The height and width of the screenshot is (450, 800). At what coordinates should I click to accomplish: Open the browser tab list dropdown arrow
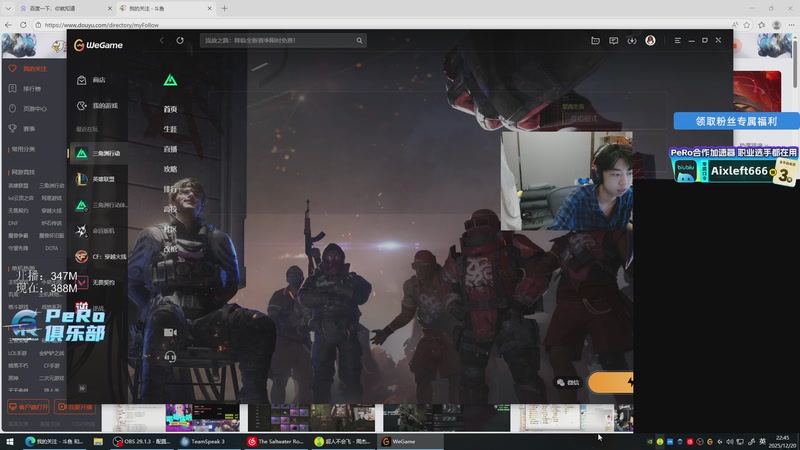(8, 8)
